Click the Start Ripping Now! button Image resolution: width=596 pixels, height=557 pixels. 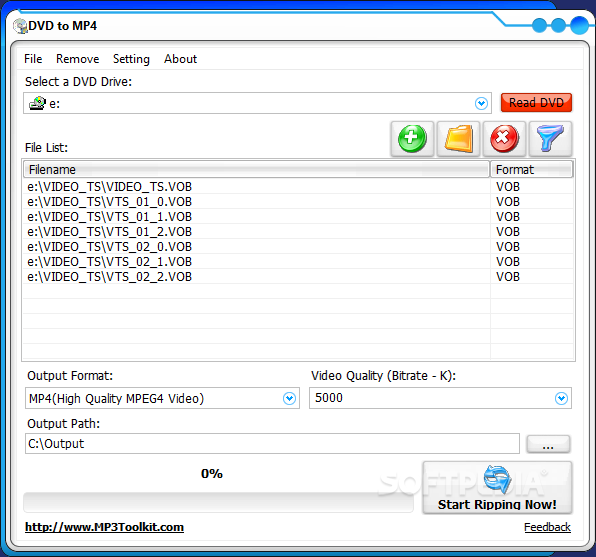coord(497,488)
